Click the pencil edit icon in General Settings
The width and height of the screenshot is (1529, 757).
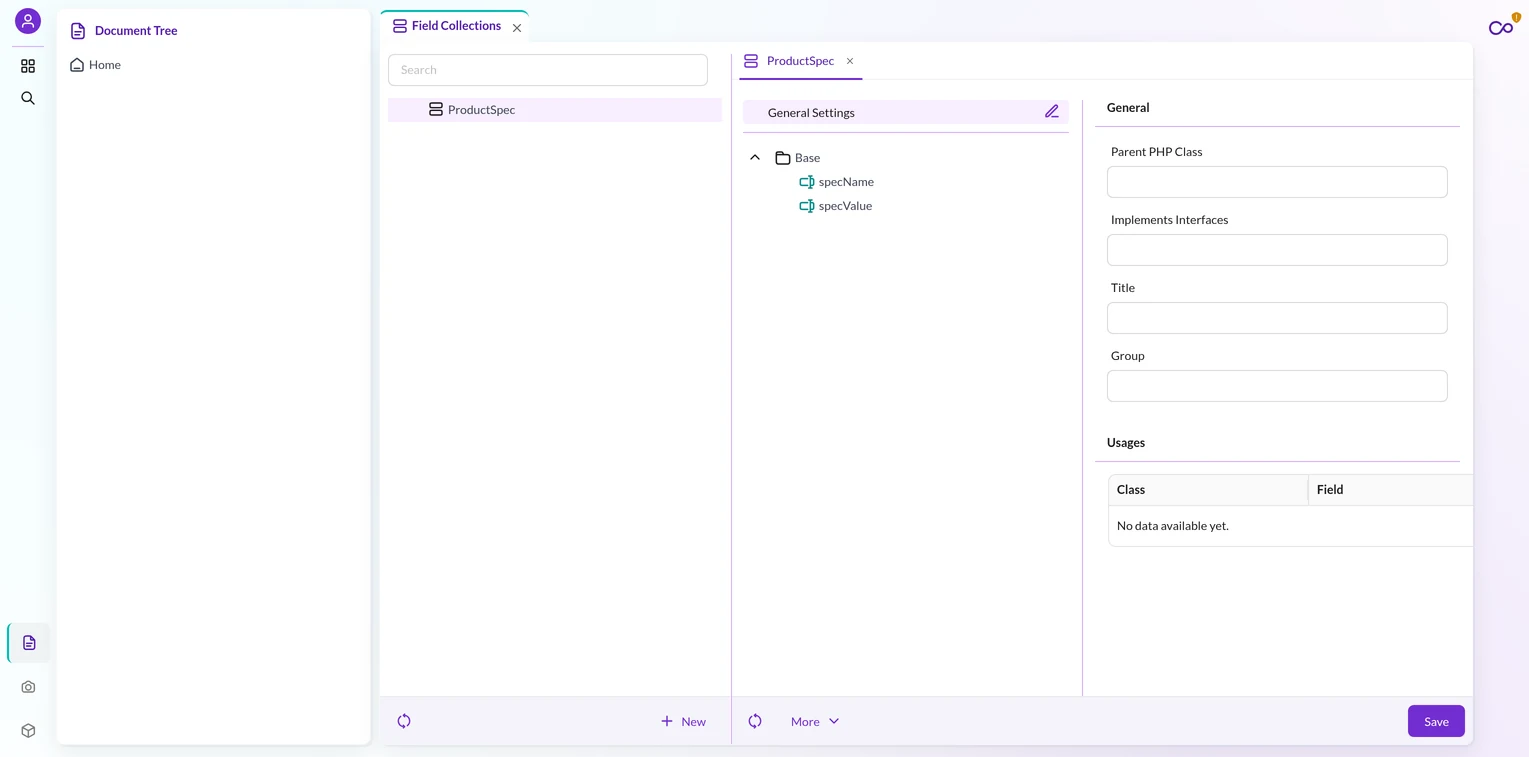(1052, 112)
